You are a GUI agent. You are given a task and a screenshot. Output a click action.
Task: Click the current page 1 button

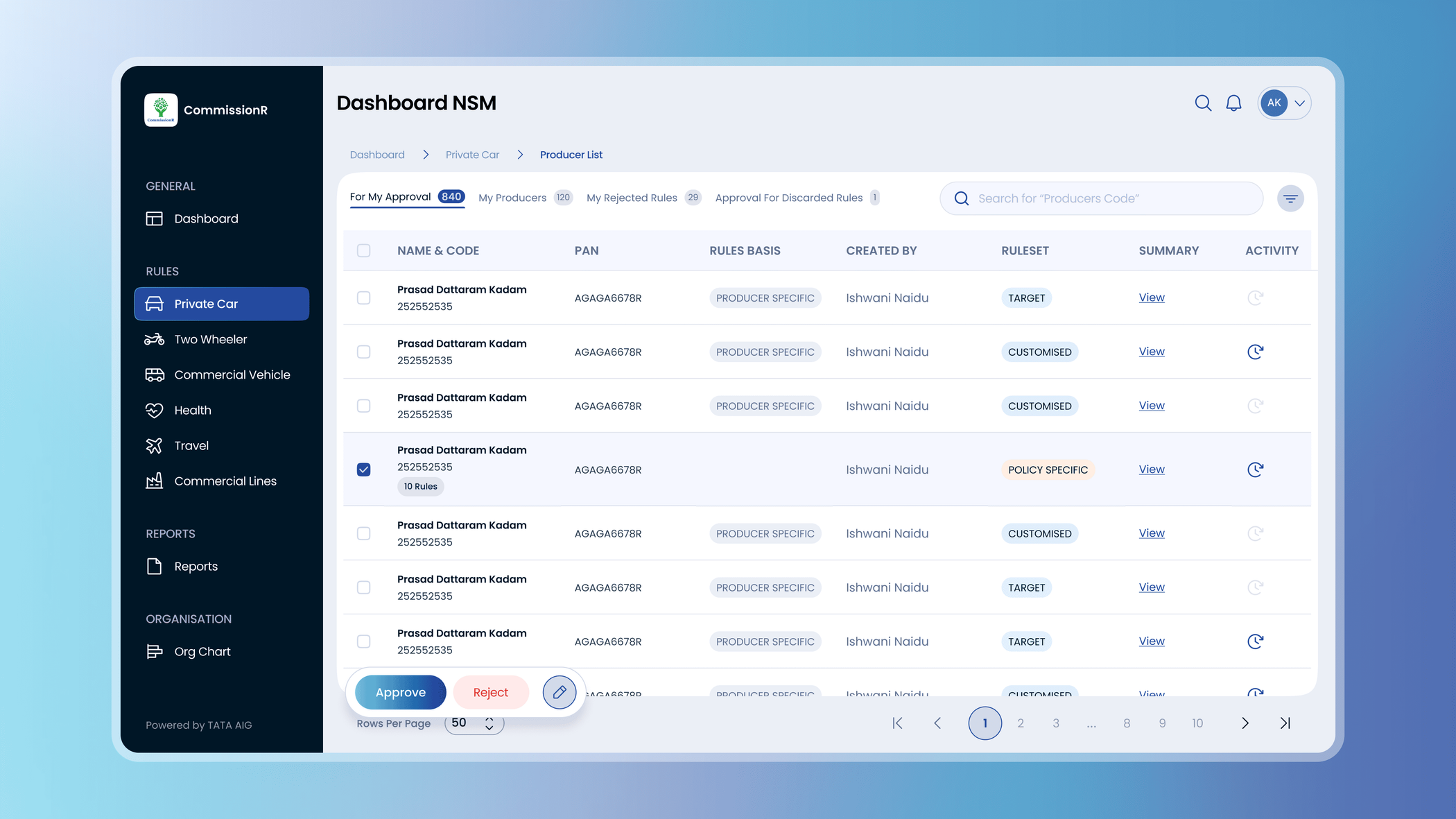pos(985,723)
